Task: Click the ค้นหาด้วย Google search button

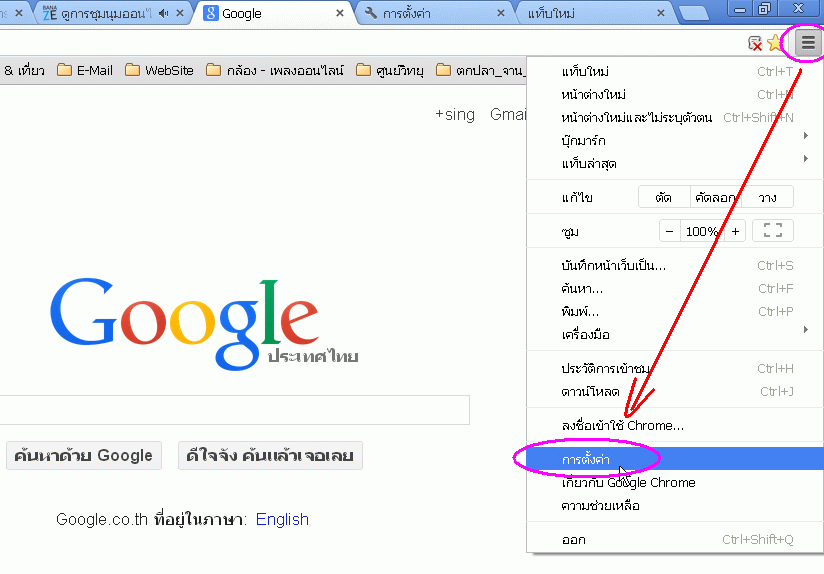Action: [83, 456]
